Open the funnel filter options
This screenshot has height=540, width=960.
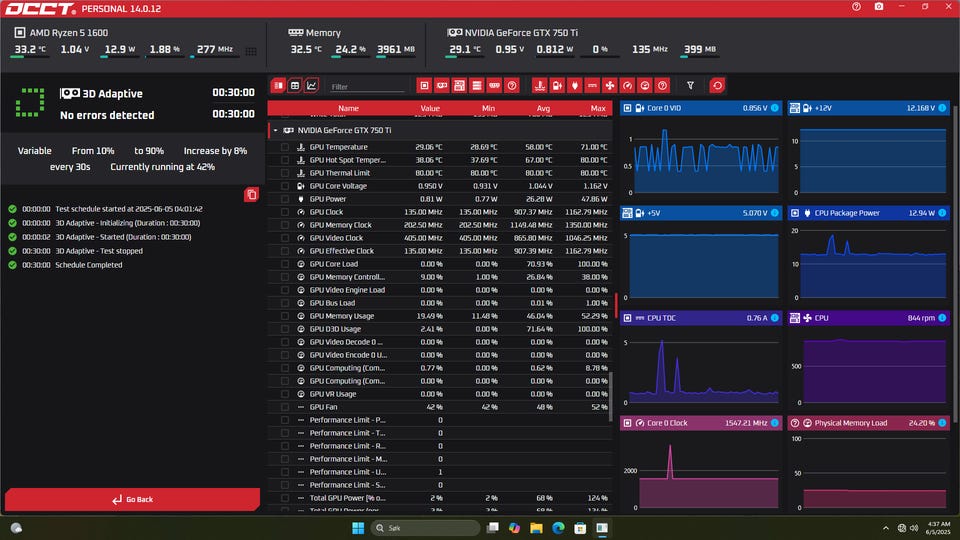pyautogui.click(x=690, y=86)
